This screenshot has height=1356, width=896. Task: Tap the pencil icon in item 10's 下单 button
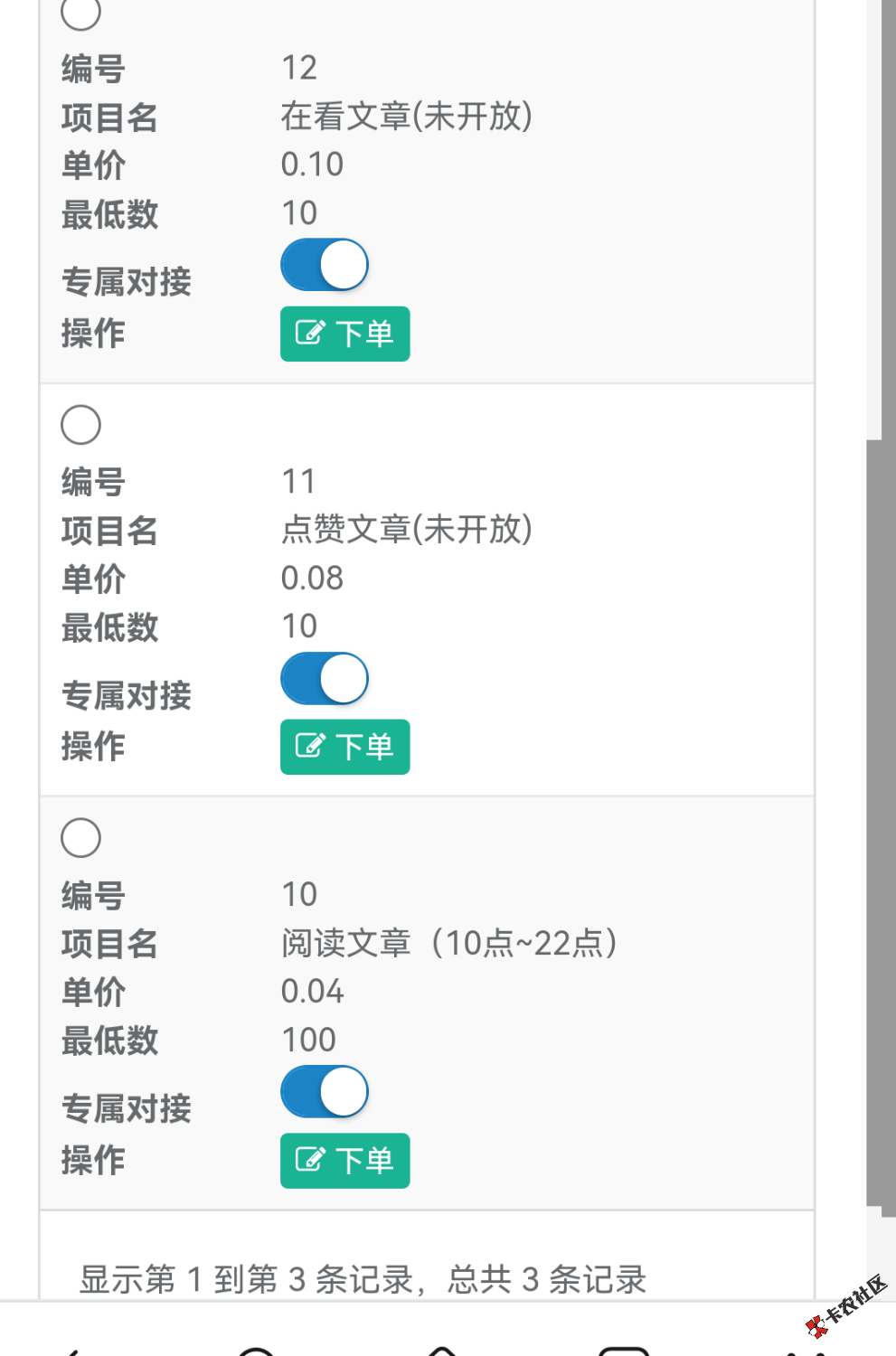310,1159
